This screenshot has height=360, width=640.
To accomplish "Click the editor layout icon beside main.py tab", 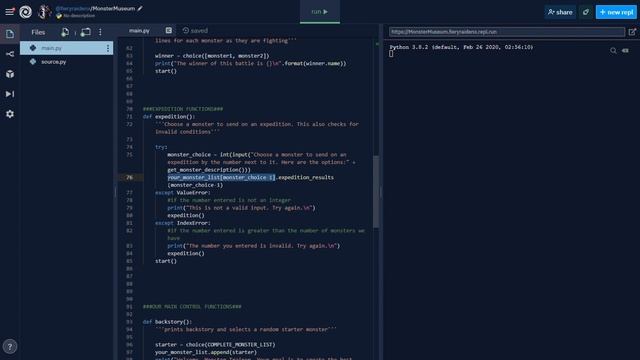I will (169, 30).
